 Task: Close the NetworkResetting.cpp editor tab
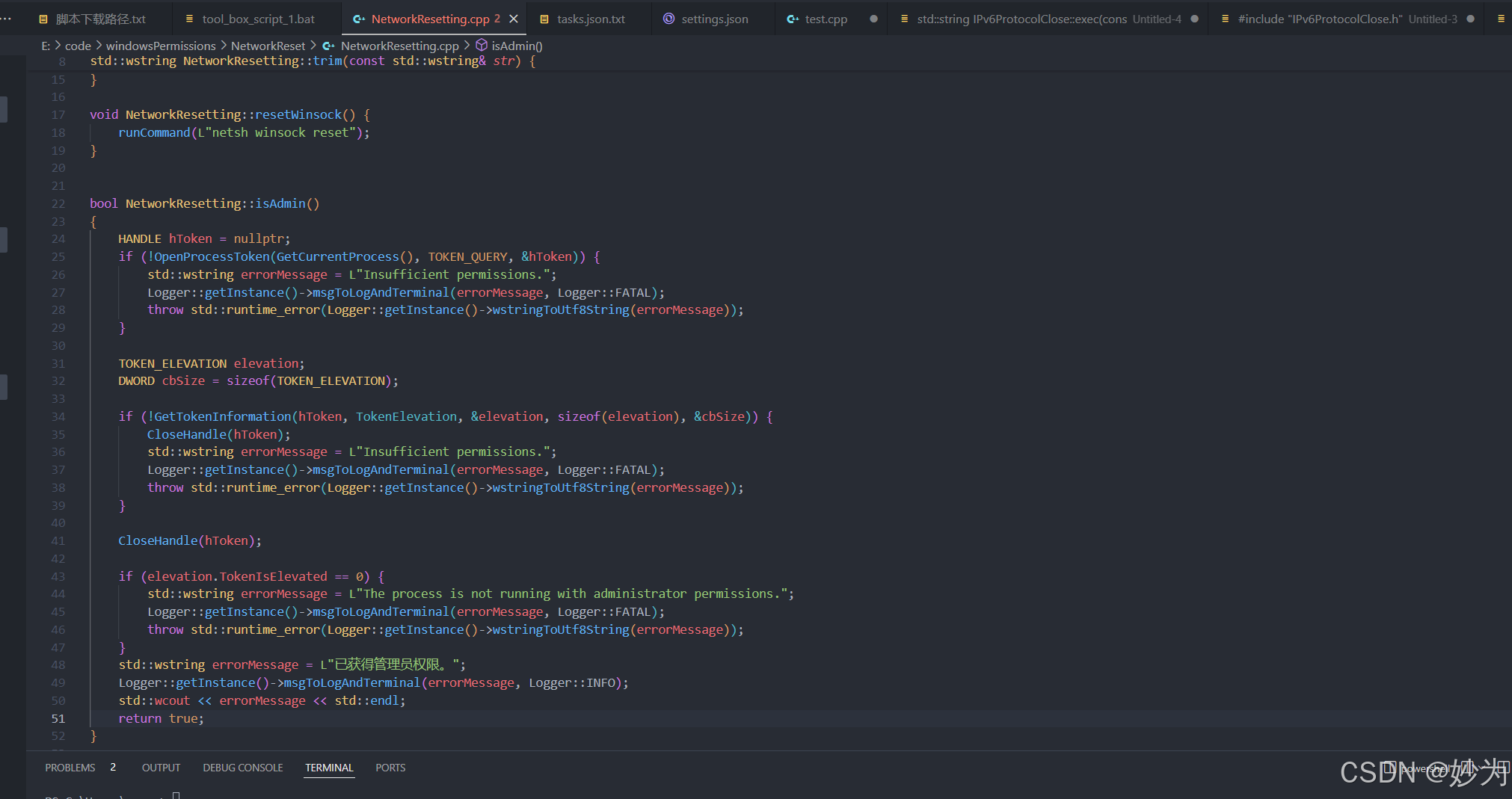coord(512,19)
